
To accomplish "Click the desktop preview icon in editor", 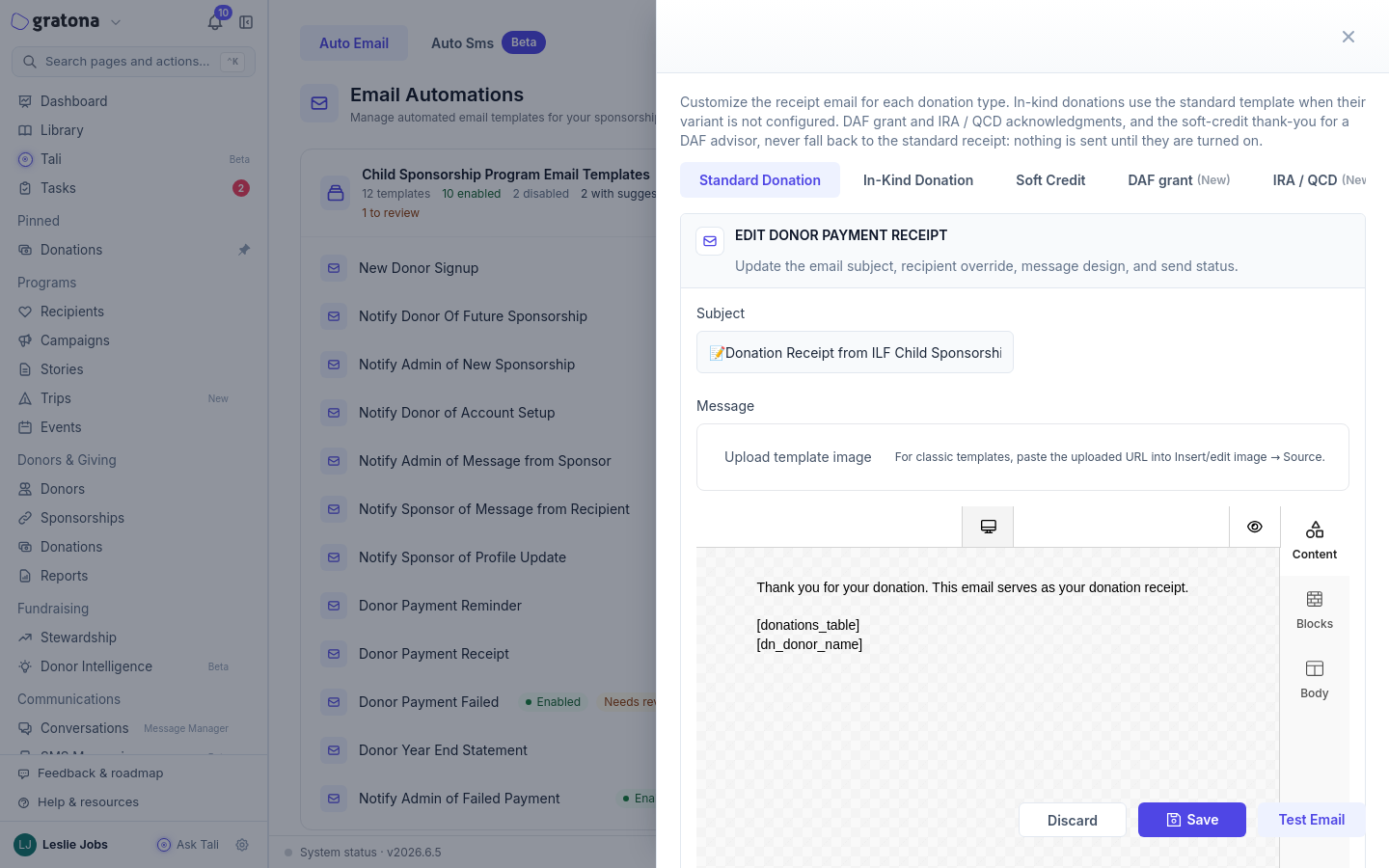I will [988, 527].
